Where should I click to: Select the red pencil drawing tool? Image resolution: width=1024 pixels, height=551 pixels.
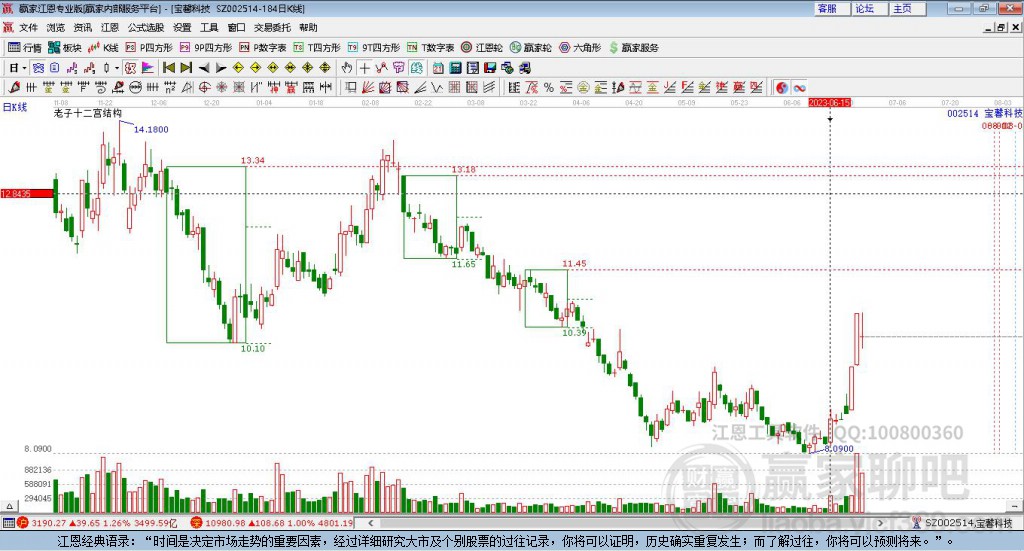pyautogui.click(x=14, y=87)
